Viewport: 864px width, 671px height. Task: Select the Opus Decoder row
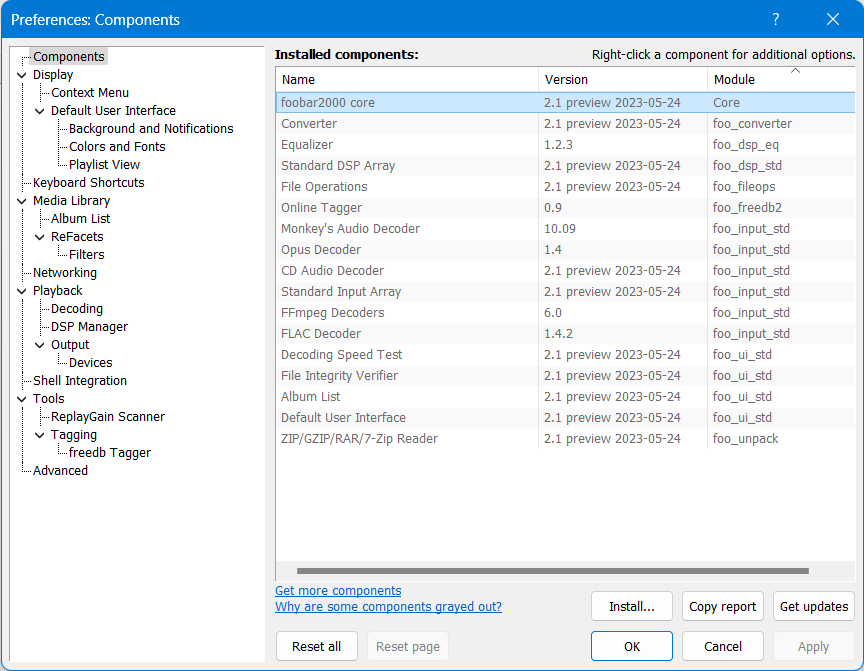(565, 250)
